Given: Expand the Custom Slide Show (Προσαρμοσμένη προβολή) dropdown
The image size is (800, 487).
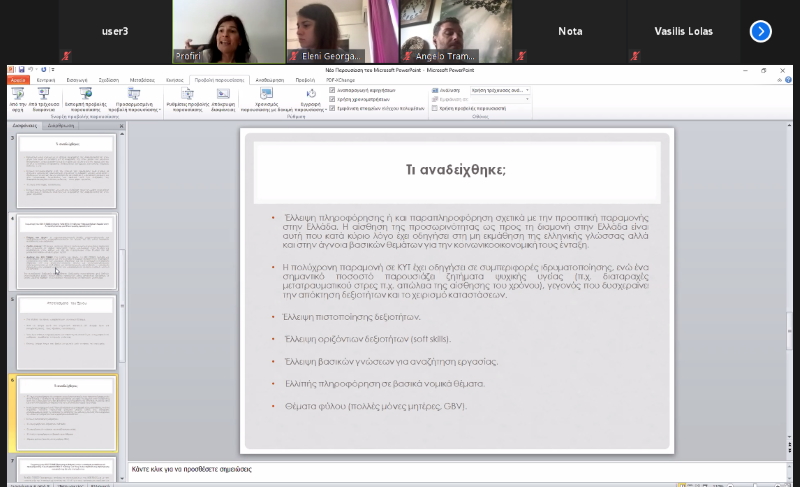Looking at the screenshot, I should [x=134, y=97].
